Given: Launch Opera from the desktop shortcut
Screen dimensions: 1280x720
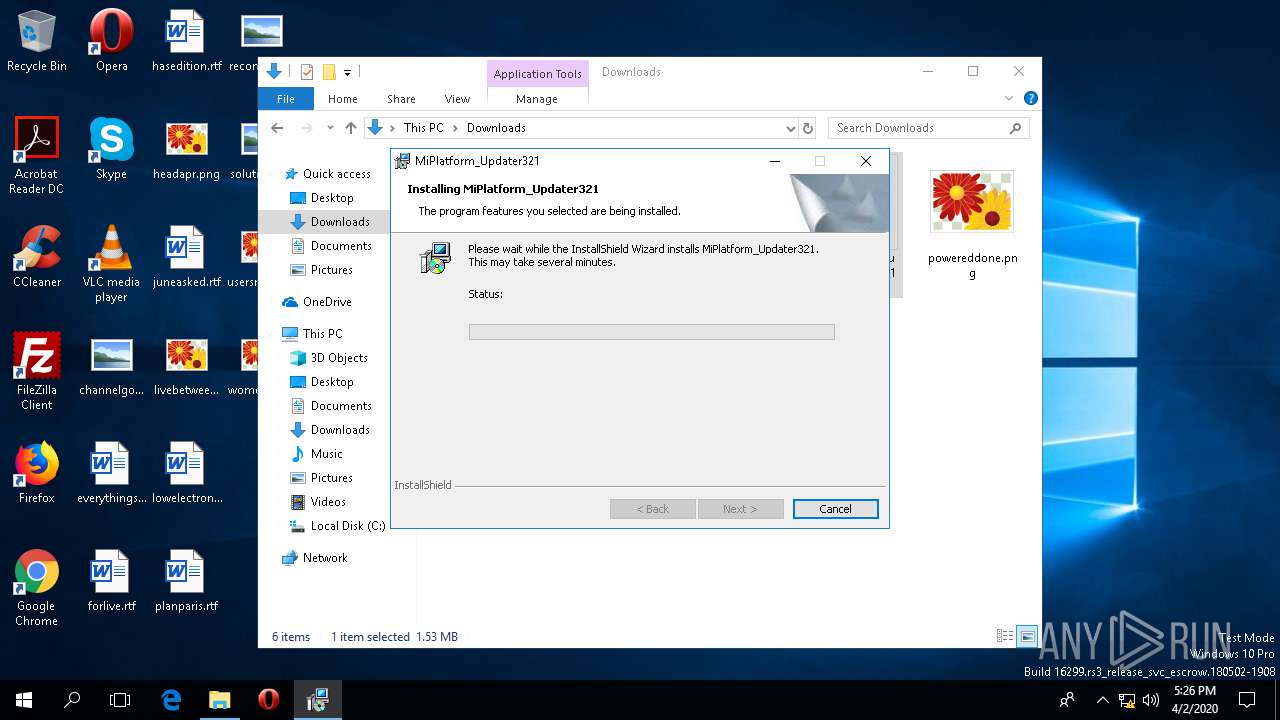Looking at the screenshot, I should coord(111,40).
